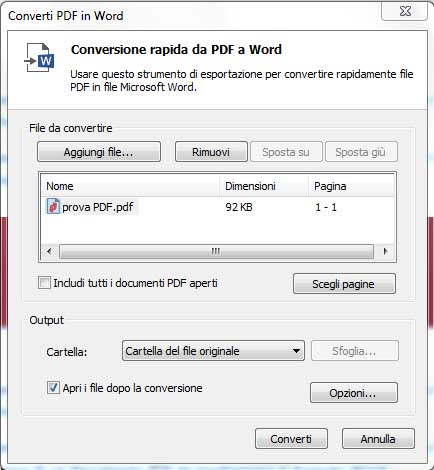The width and height of the screenshot is (434, 470).
Task: Close the Converti PDF in Word dialog
Action: (x=405, y=11)
